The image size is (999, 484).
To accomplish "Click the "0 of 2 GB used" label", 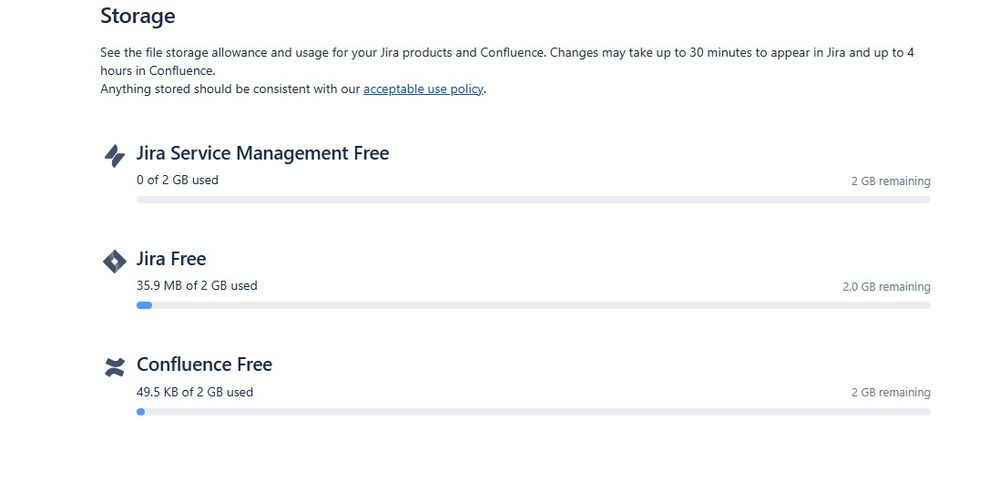I will 177,180.
